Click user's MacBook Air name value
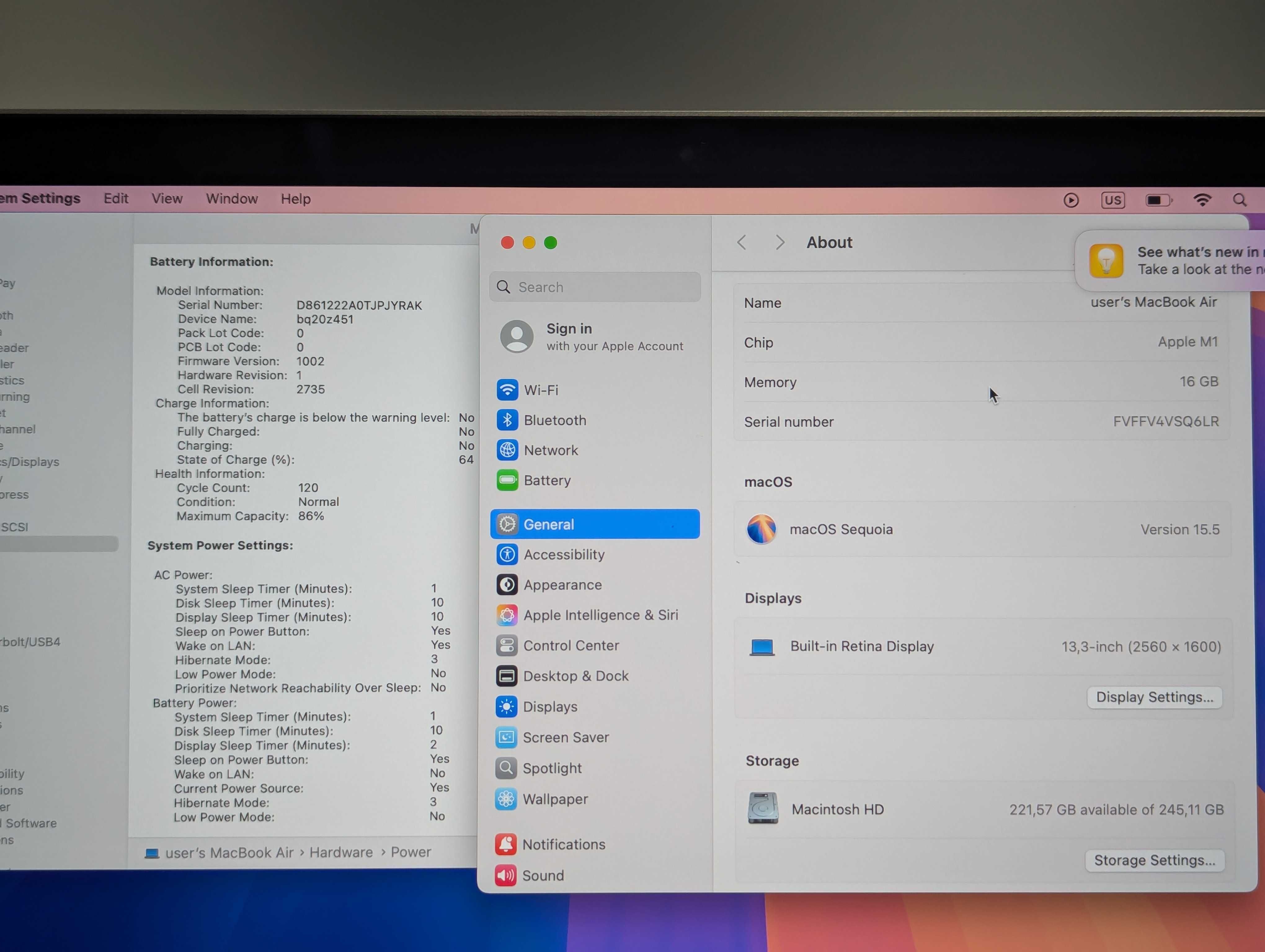 [x=1153, y=302]
